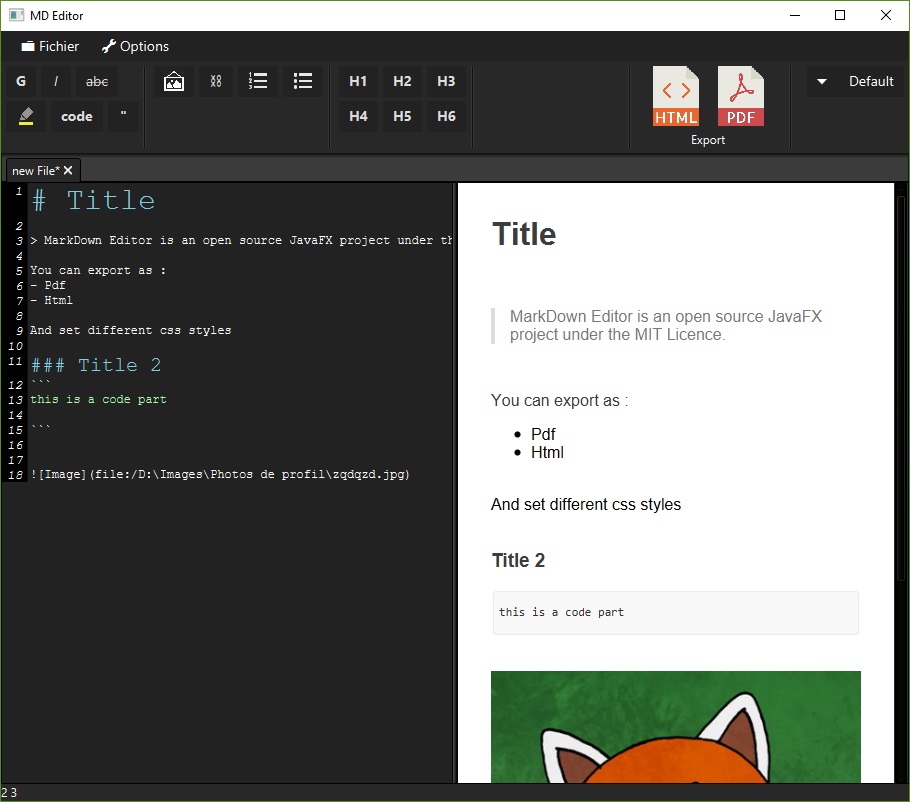Viewport: 910px width, 802px height.
Task: Open the Default style dropdown
Action: pyautogui.click(x=855, y=82)
